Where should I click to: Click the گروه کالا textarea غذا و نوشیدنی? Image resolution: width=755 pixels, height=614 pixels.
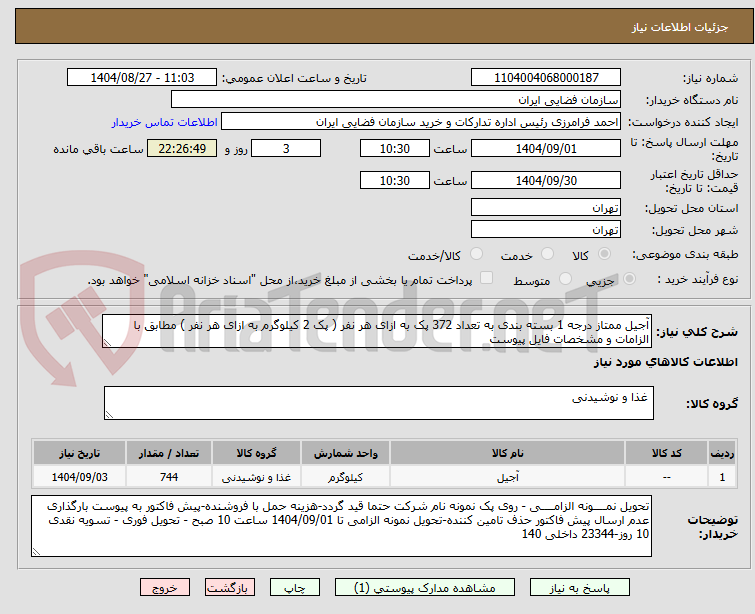(379, 403)
